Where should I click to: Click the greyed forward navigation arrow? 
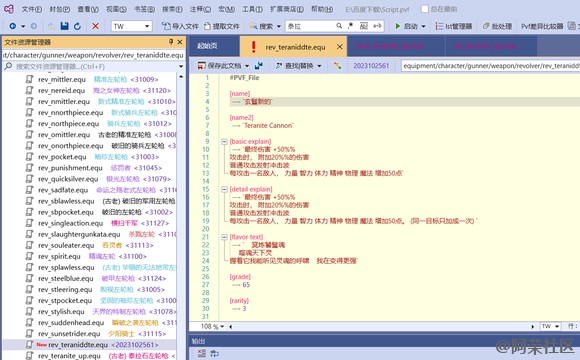click(34, 26)
